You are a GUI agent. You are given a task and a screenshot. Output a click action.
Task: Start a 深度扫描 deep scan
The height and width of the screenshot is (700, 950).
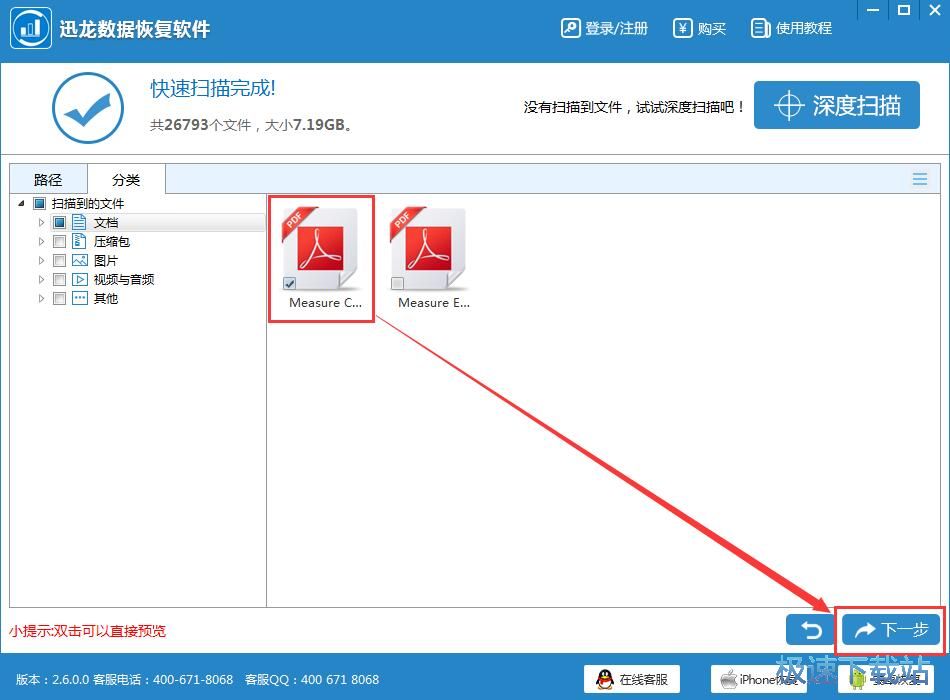point(837,105)
